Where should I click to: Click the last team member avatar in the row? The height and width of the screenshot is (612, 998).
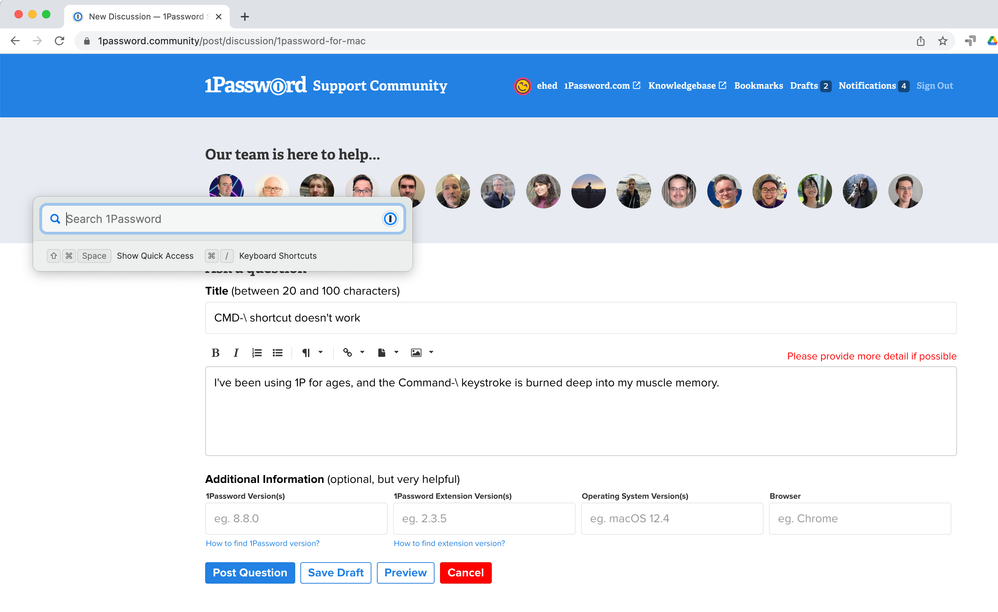point(905,191)
